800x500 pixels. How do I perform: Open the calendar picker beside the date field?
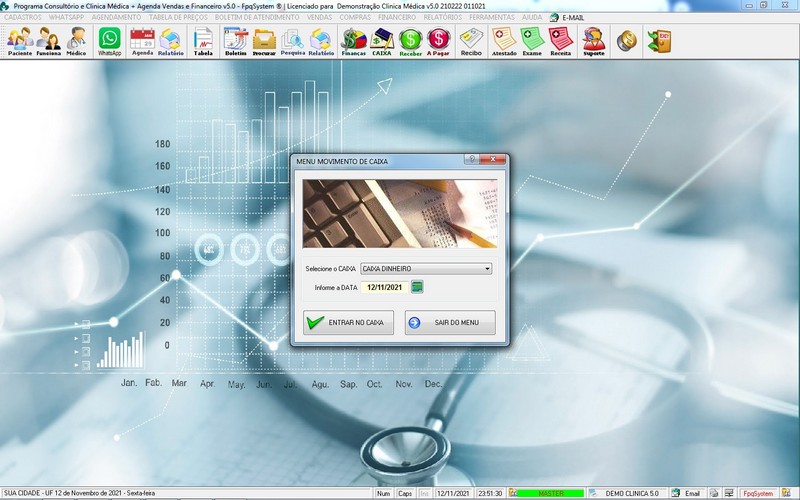pos(417,287)
